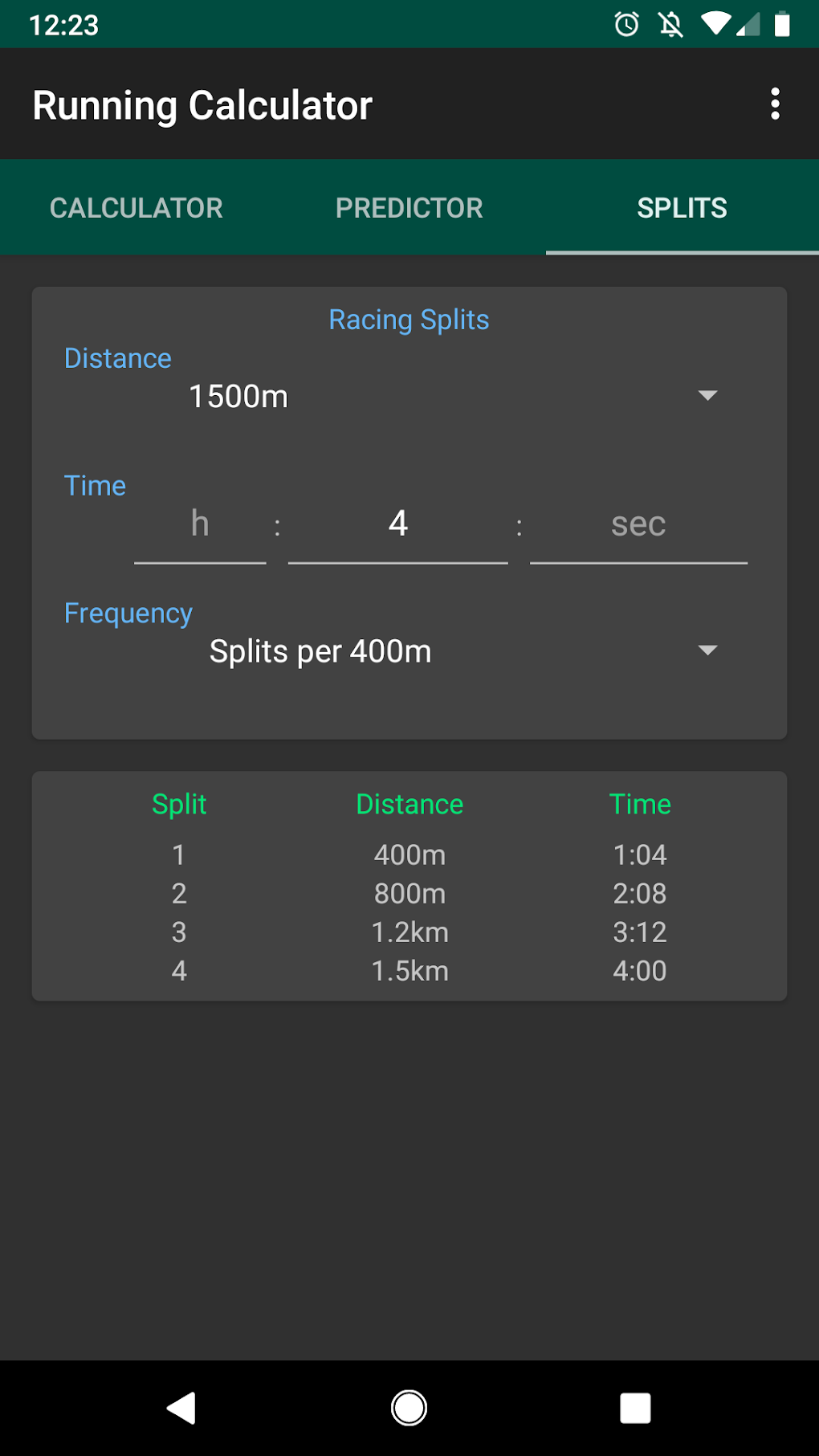Tap the battery status icon
The height and width of the screenshot is (1456, 819).
coord(781,25)
